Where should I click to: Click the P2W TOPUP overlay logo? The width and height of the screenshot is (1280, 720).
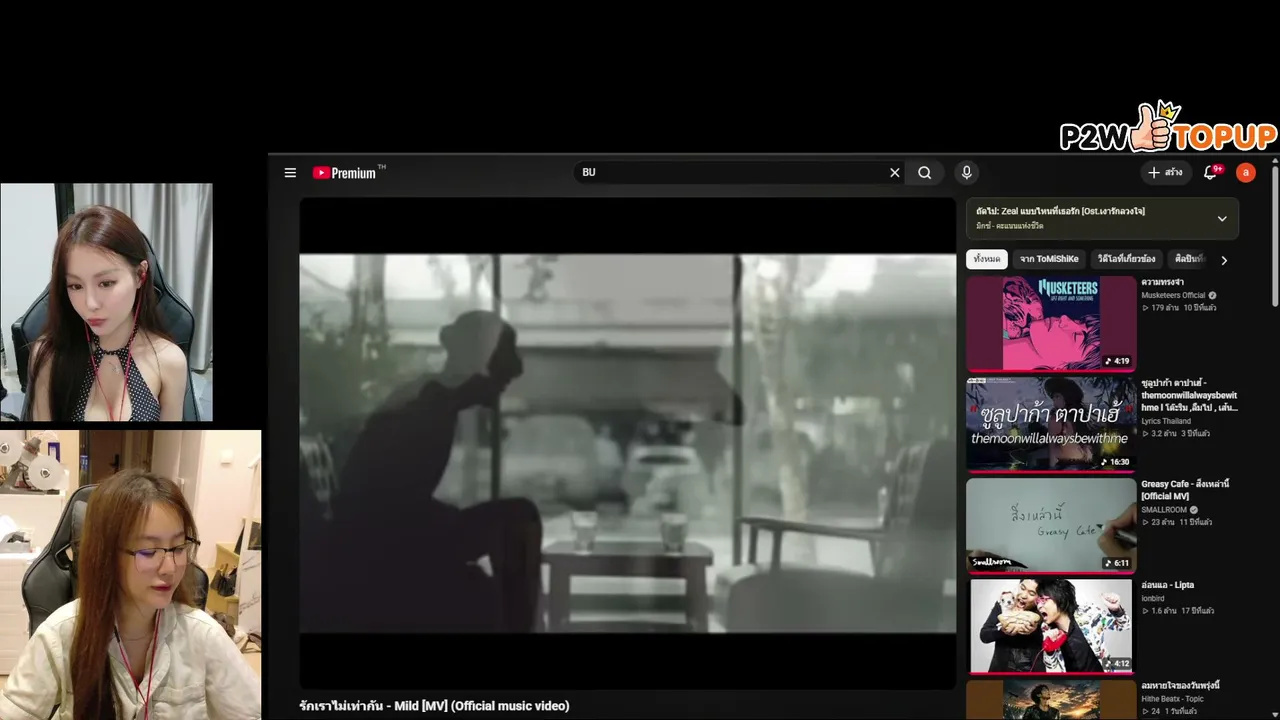click(1168, 128)
